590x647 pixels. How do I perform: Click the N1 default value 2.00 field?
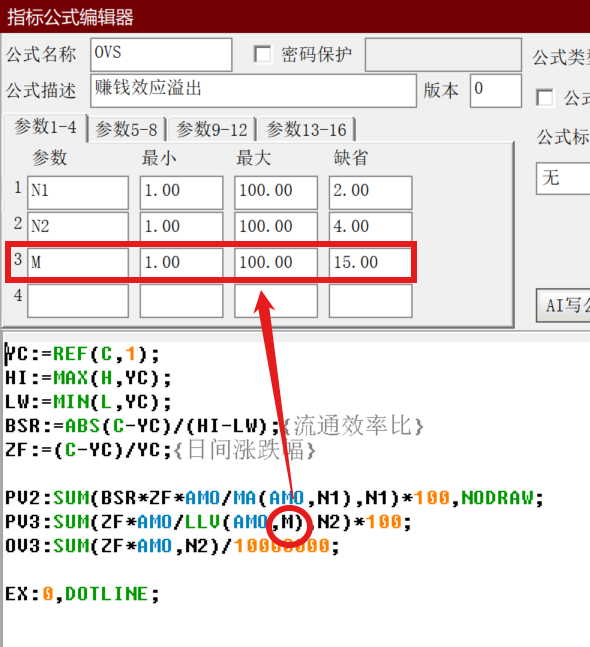(371, 192)
